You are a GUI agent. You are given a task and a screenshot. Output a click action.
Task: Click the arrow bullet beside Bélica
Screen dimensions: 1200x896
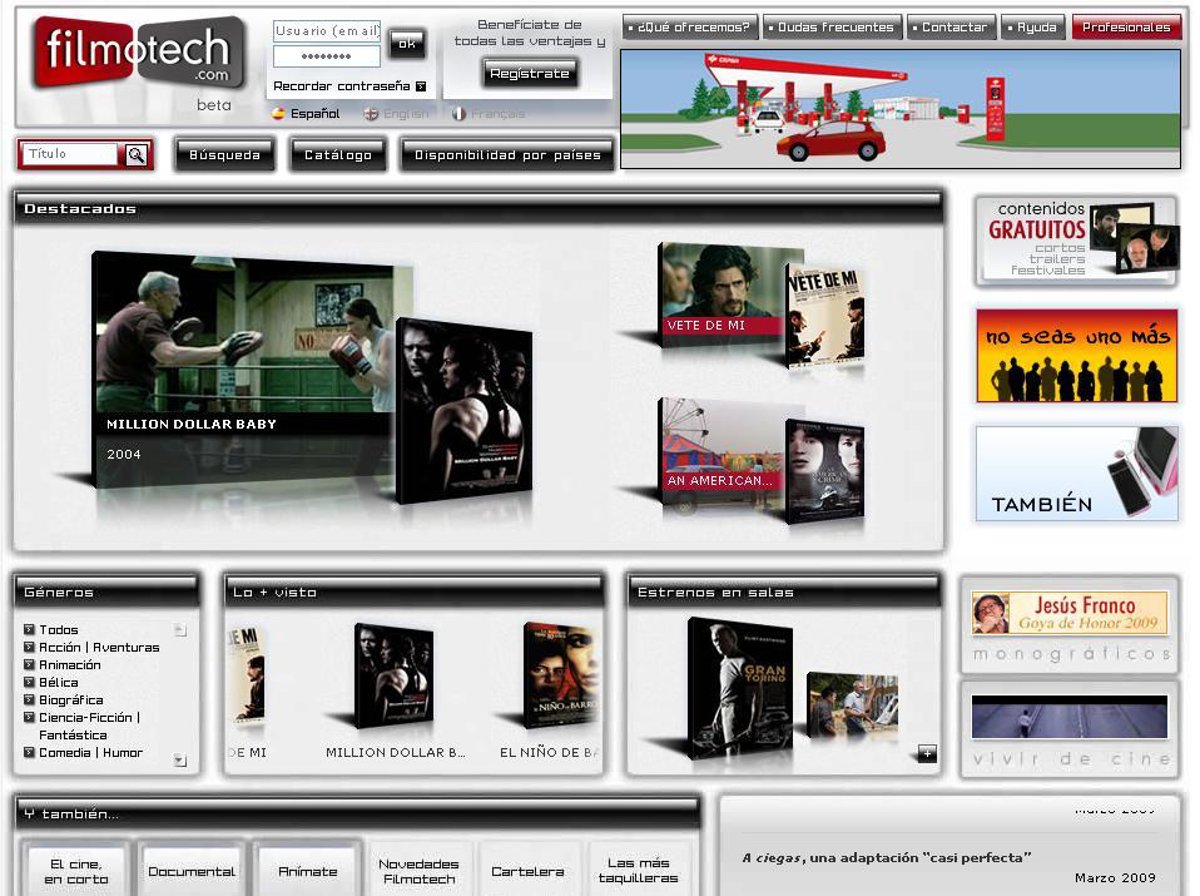(x=29, y=682)
